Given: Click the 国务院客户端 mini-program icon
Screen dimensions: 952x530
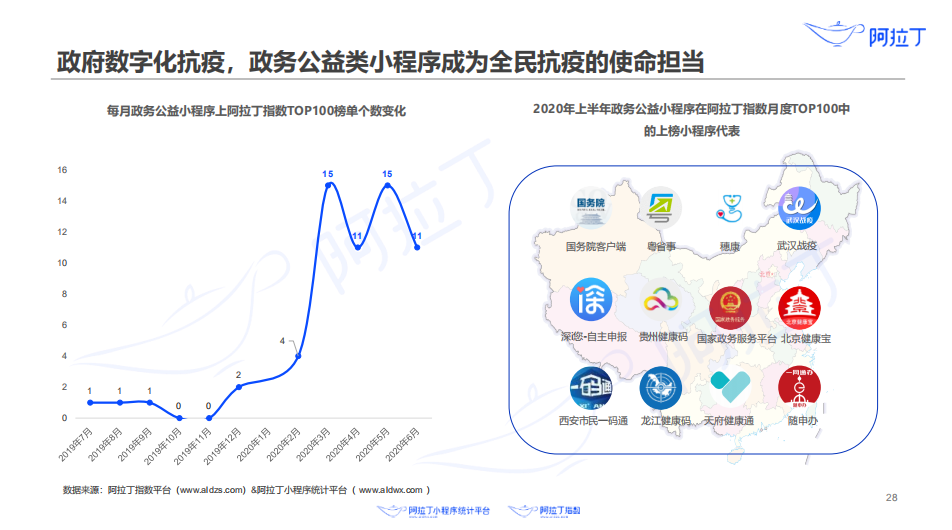Looking at the screenshot, I should pos(591,208).
